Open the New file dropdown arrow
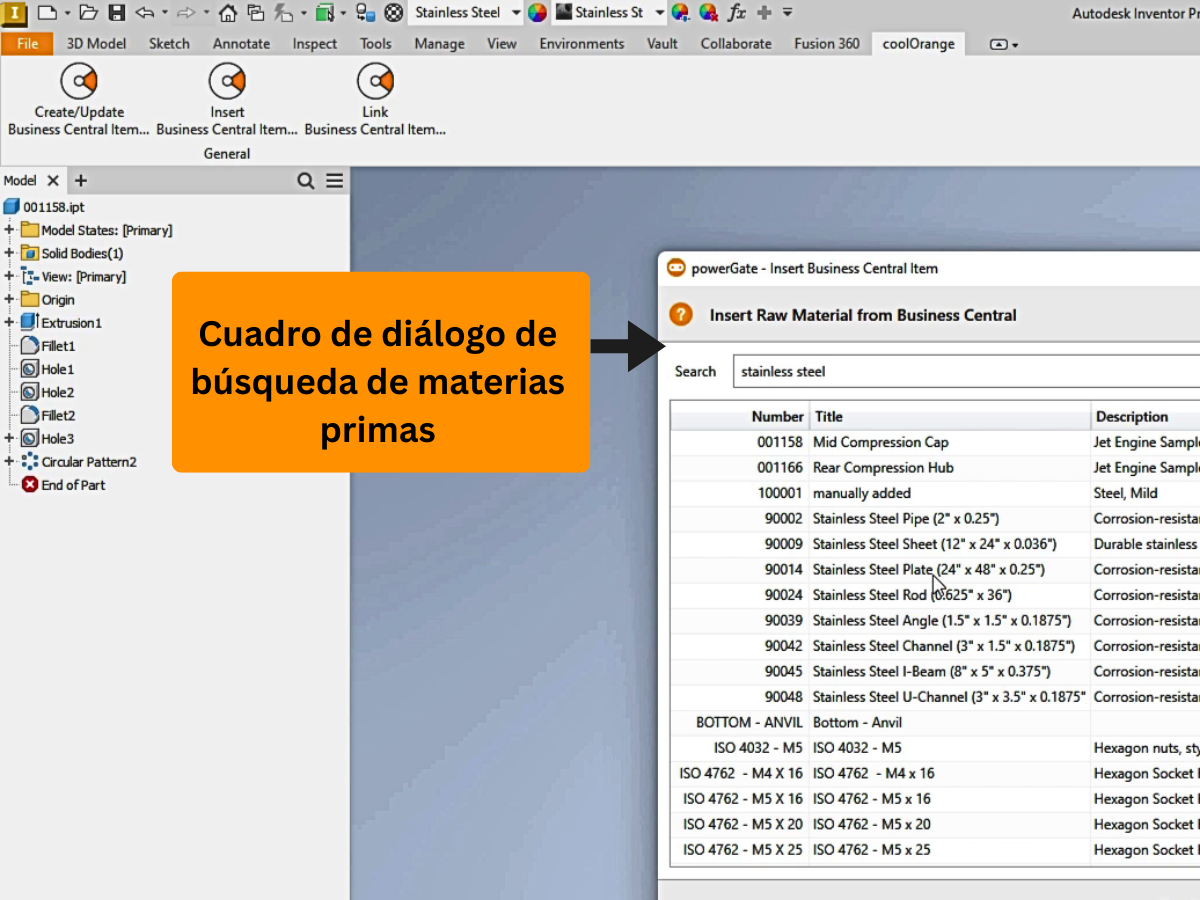Image resolution: width=1200 pixels, height=900 pixels. [67, 13]
